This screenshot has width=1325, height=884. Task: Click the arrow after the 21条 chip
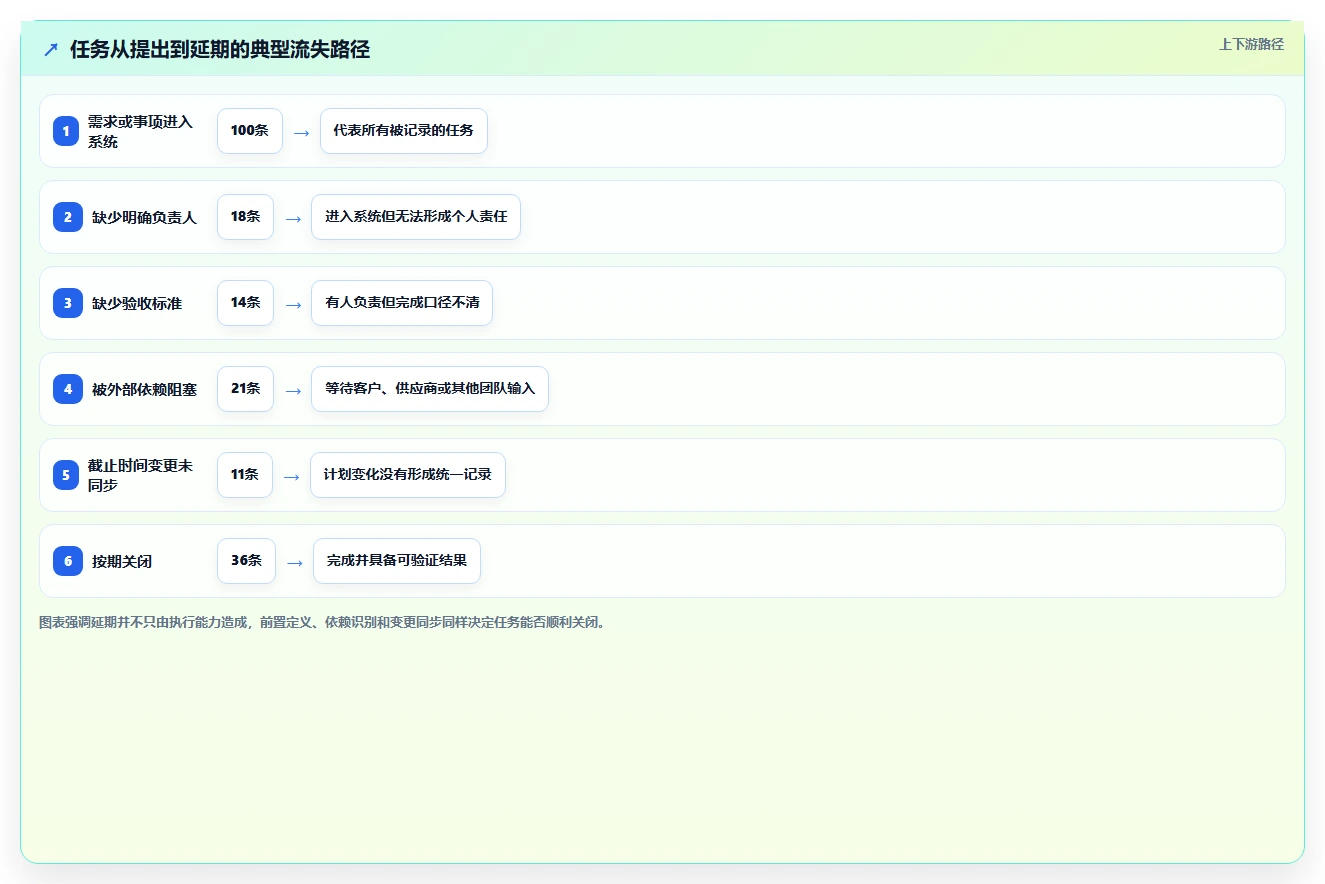tap(293, 390)
